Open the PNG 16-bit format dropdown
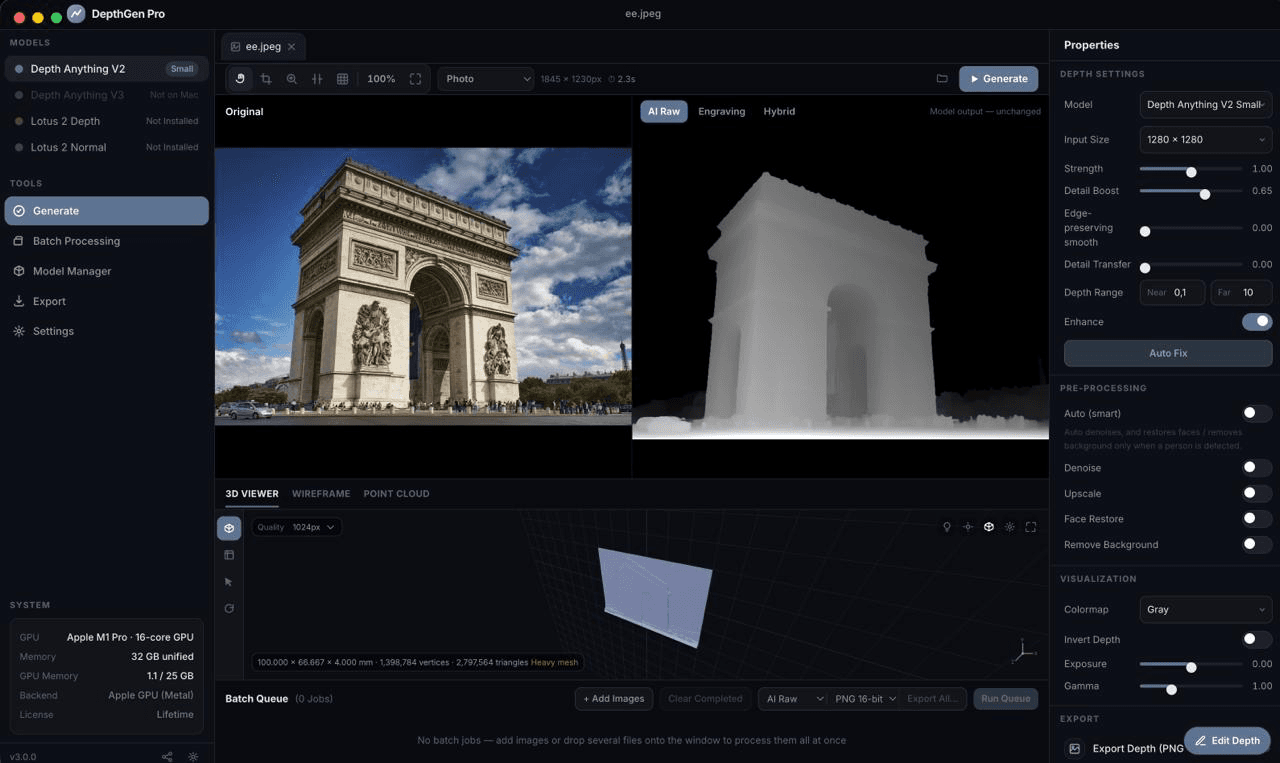This screenshot has height=763, width=1280. pos(863,699)
